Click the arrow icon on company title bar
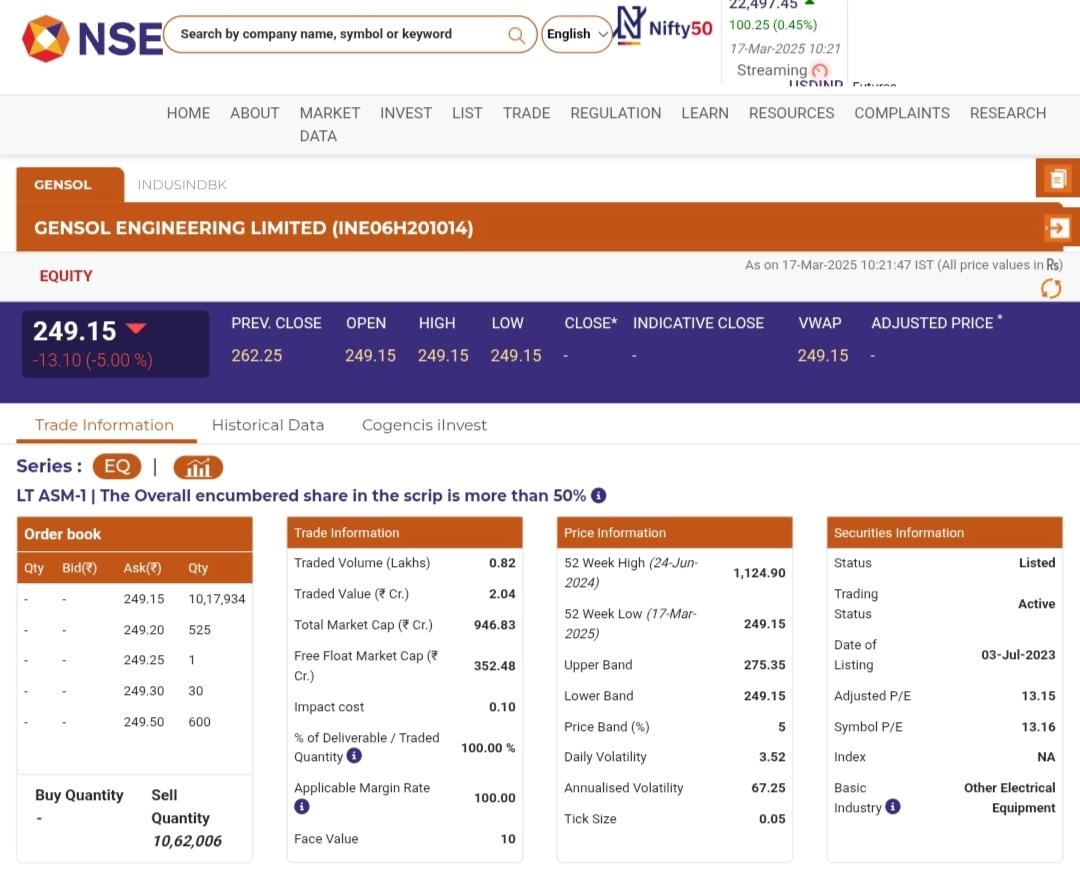1080x881 pixels. (1057, 228)
